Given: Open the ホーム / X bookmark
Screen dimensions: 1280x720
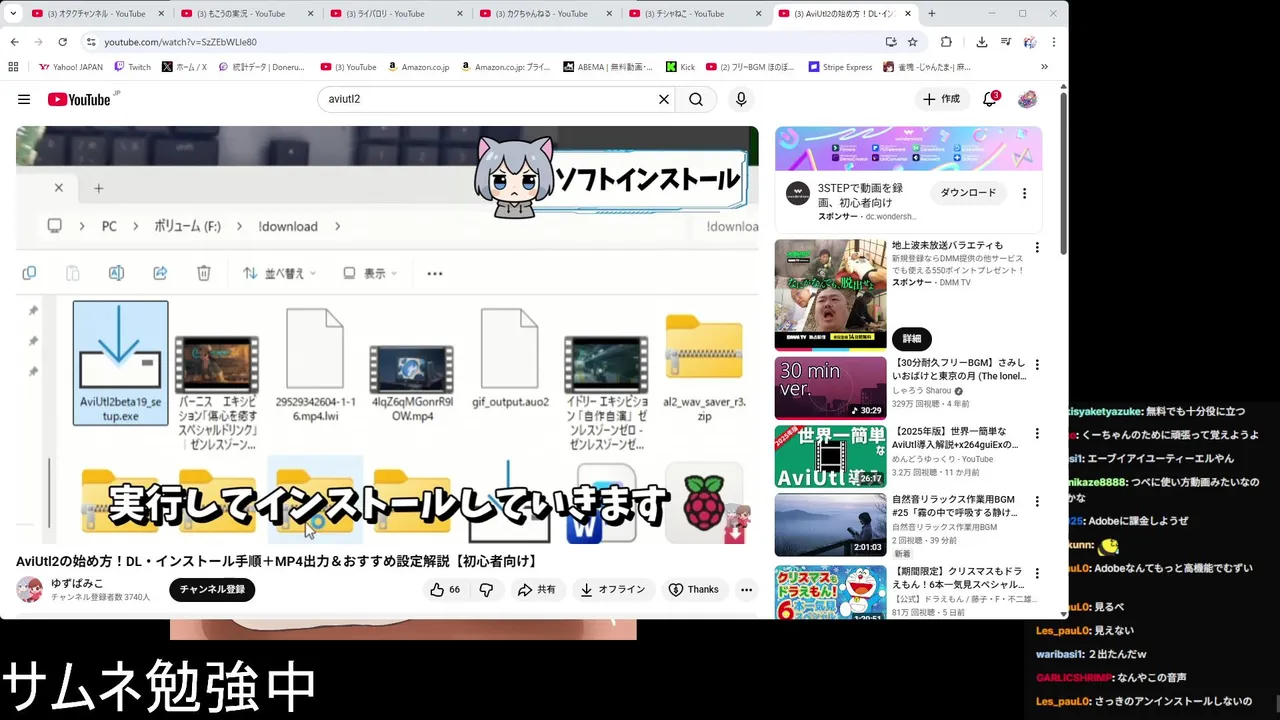Looking at the screenshot, I should [184, 67].
